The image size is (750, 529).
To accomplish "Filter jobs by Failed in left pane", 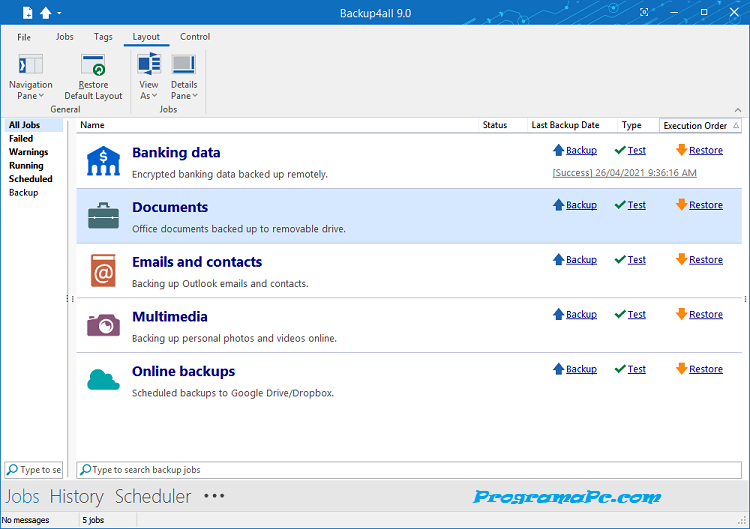I will pyautogui.click(x=21, y=139).
